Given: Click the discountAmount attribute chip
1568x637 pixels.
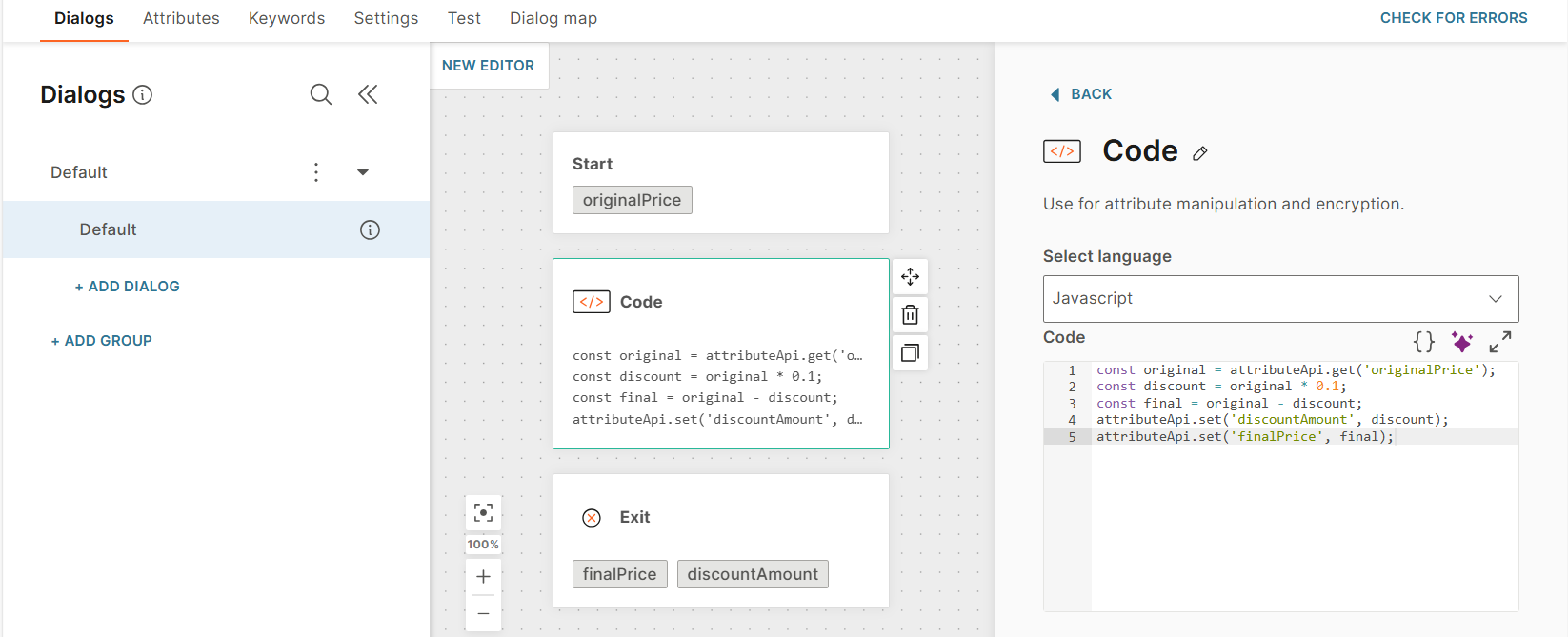Looking at the screenshot, I should [753, 574].
